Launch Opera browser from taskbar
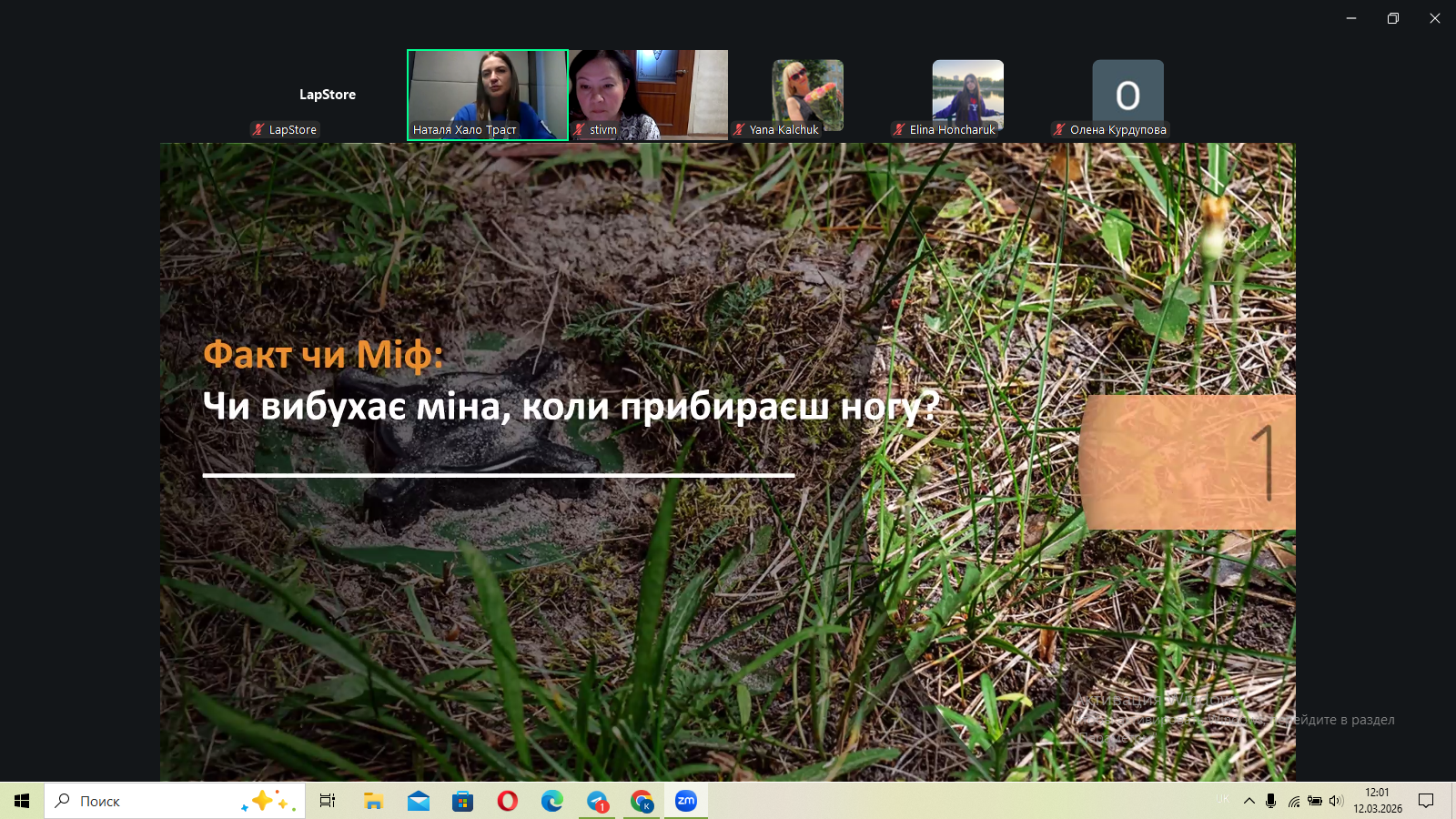This screenshot has height=819, width=1456. (x=508, y=801)
